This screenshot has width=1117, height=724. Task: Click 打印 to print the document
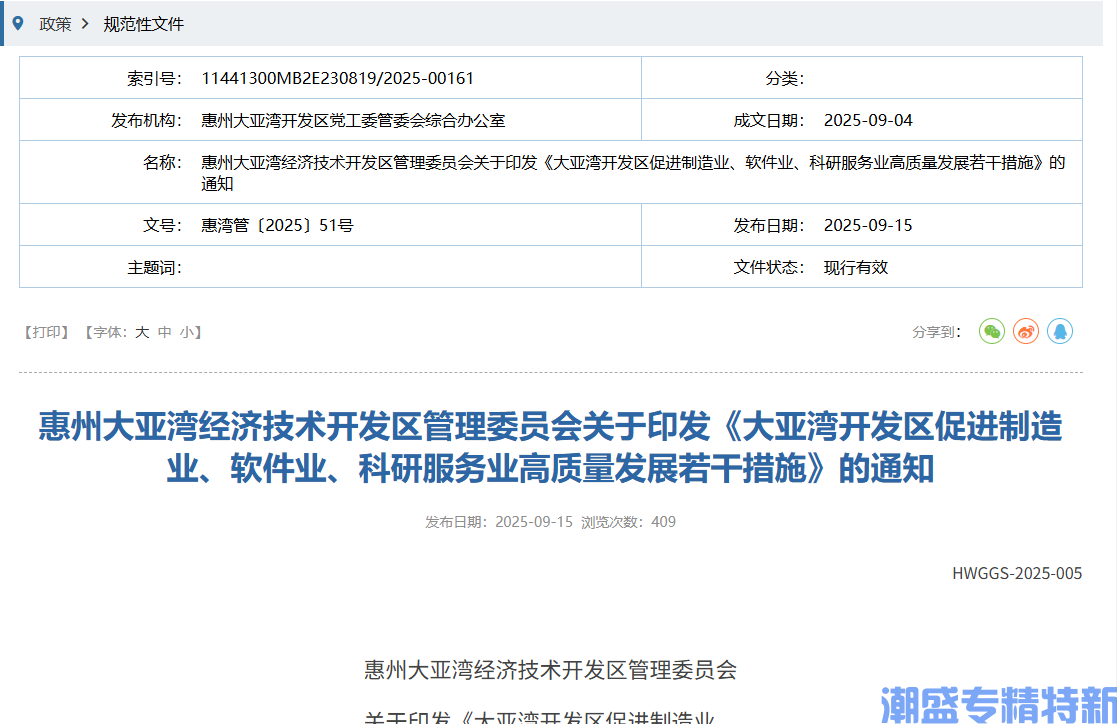46,332
